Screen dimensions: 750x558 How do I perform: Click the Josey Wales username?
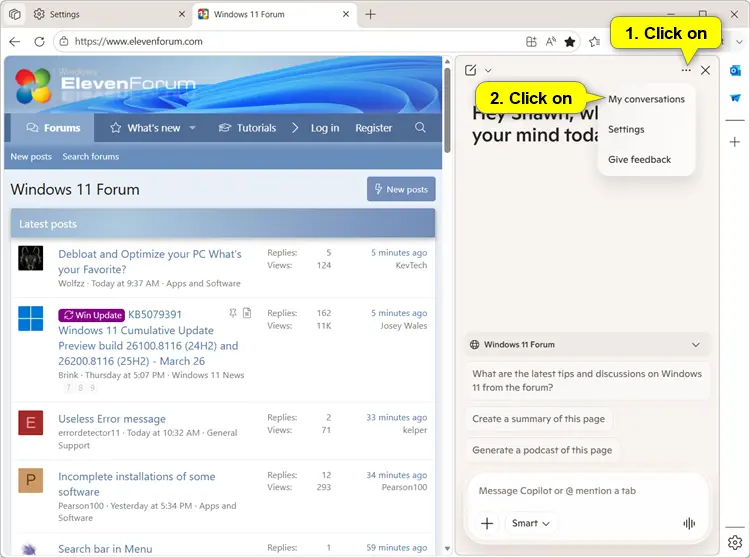[x=404, y=326]
